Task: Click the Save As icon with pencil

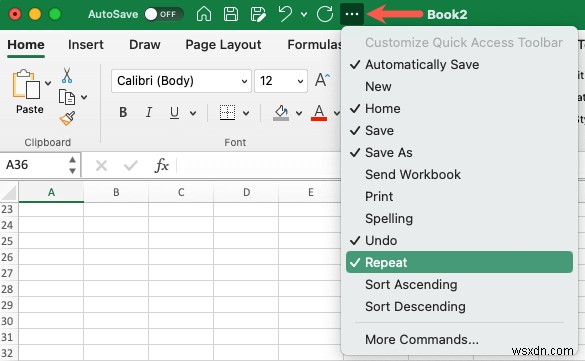Action: coord(258,14)
